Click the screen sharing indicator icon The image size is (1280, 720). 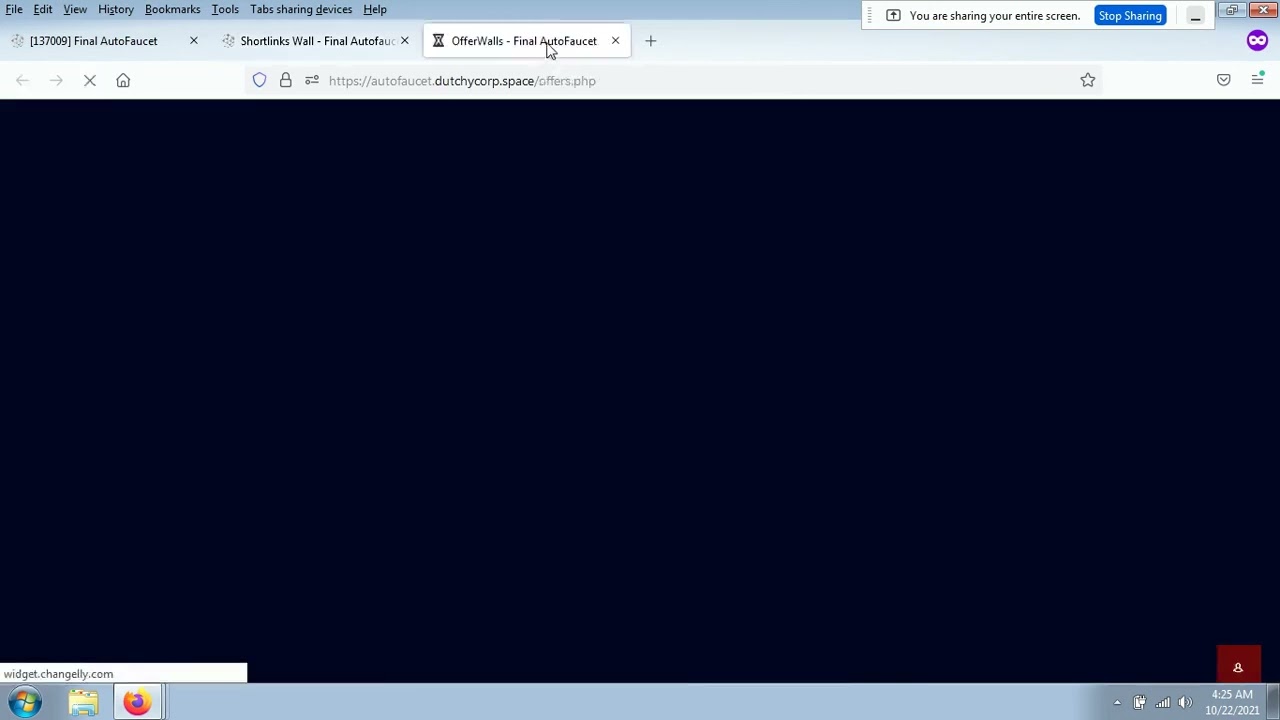click(x=893, y=16)
